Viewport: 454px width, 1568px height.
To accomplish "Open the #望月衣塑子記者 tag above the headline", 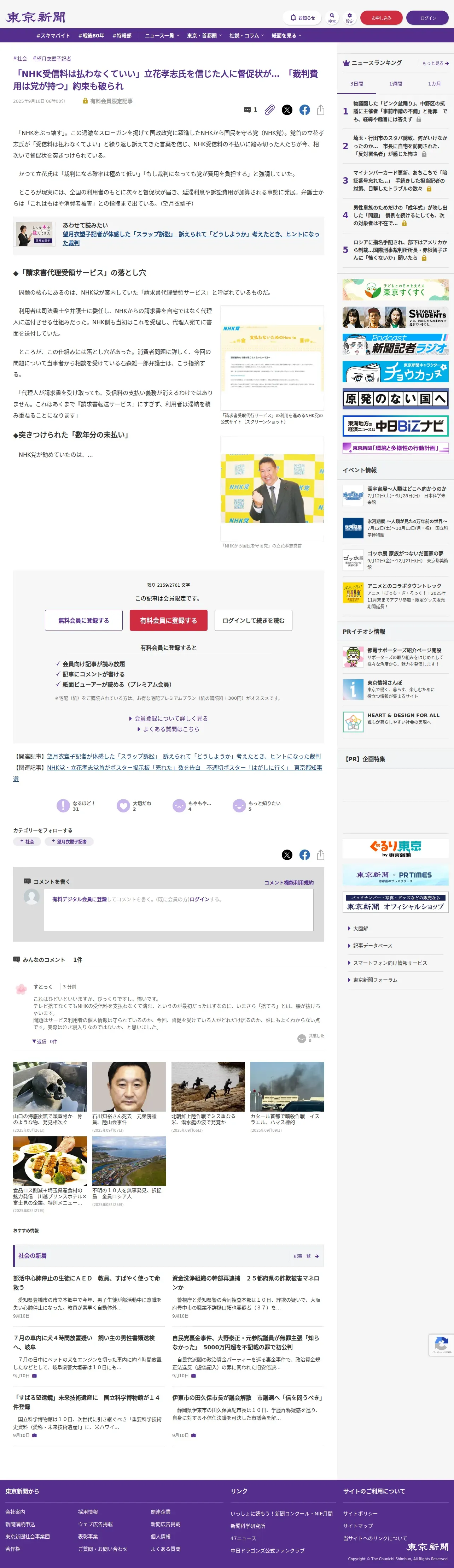I will tap(52, 58).
